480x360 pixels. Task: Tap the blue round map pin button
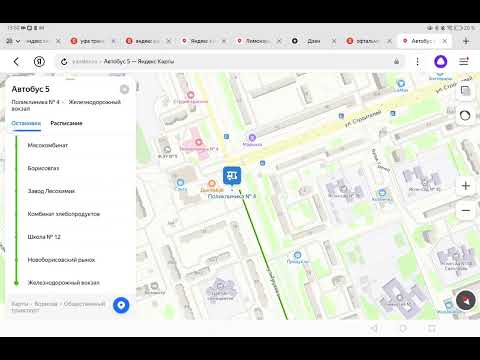pyautogui.click(x=121, y=305)
